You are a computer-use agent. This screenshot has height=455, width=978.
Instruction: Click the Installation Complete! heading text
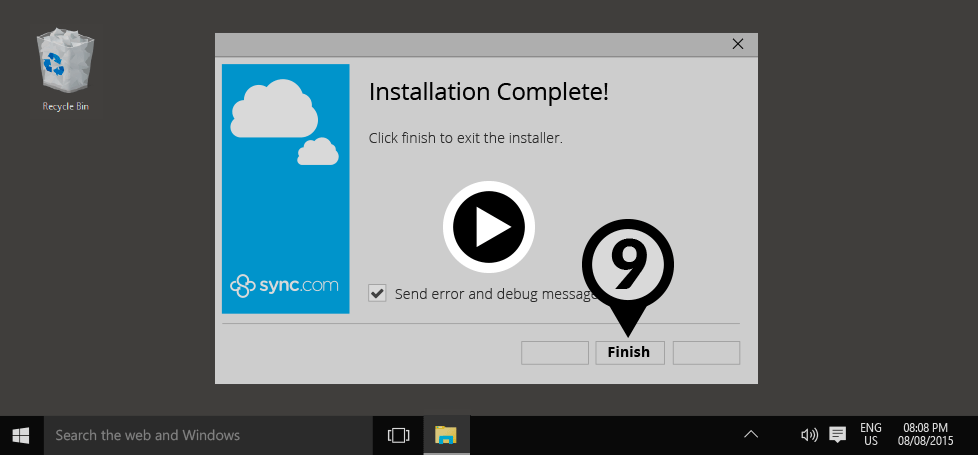click(488, 92)
